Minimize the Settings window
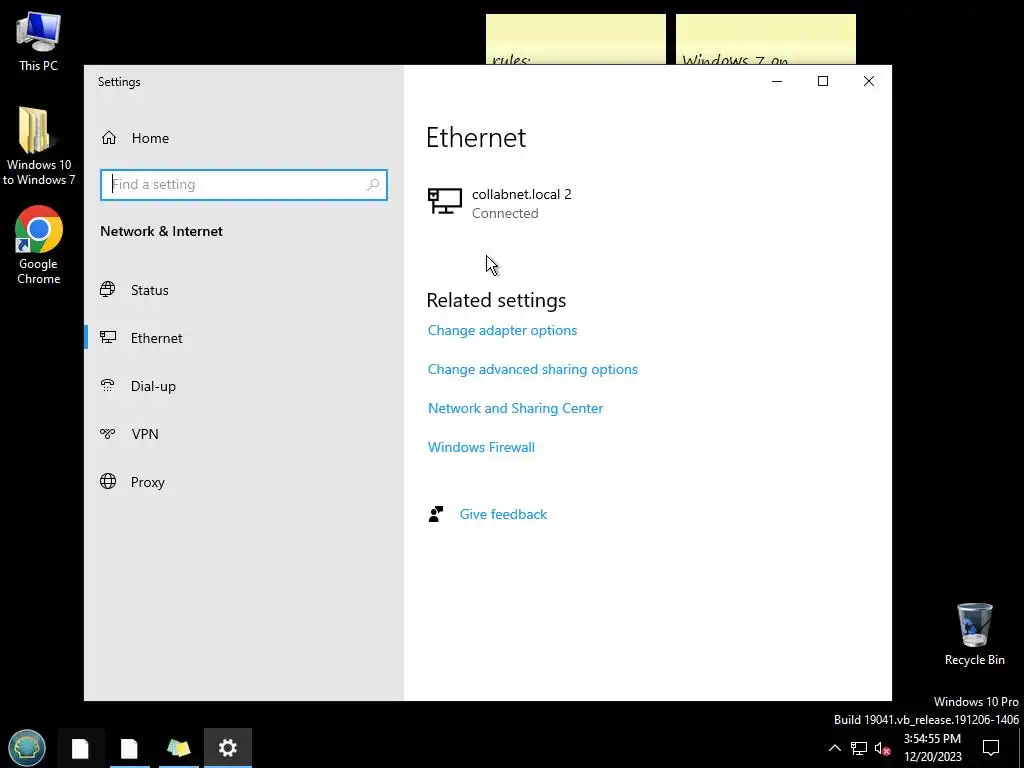This screenshot has width=1024, height=768. click(x=777, y=81)
